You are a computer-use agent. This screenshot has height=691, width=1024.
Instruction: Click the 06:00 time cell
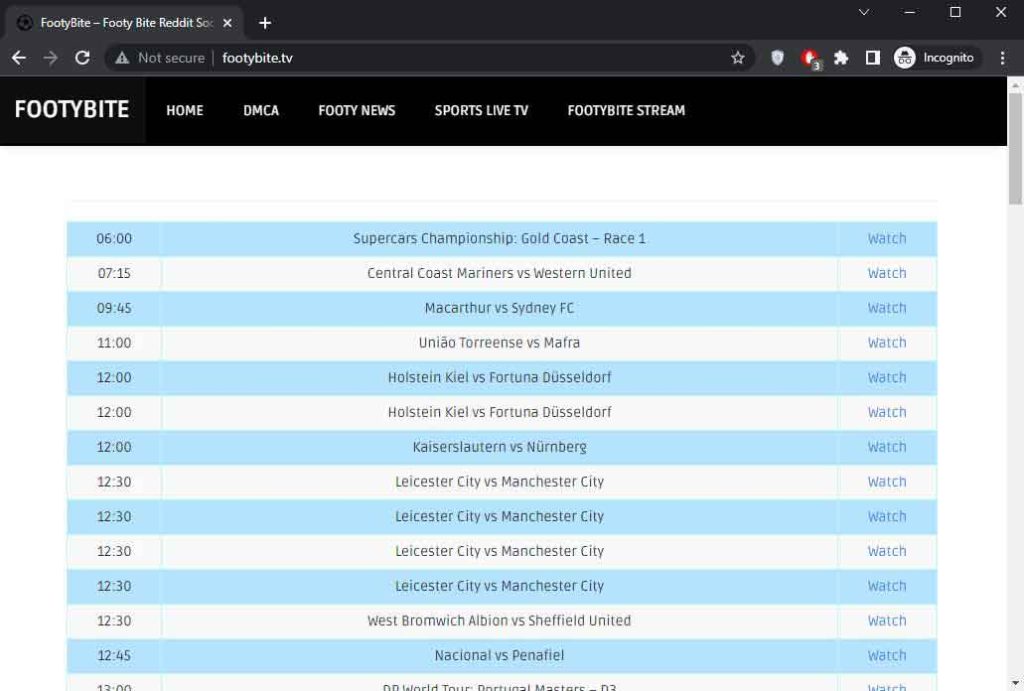click(114, 238)
